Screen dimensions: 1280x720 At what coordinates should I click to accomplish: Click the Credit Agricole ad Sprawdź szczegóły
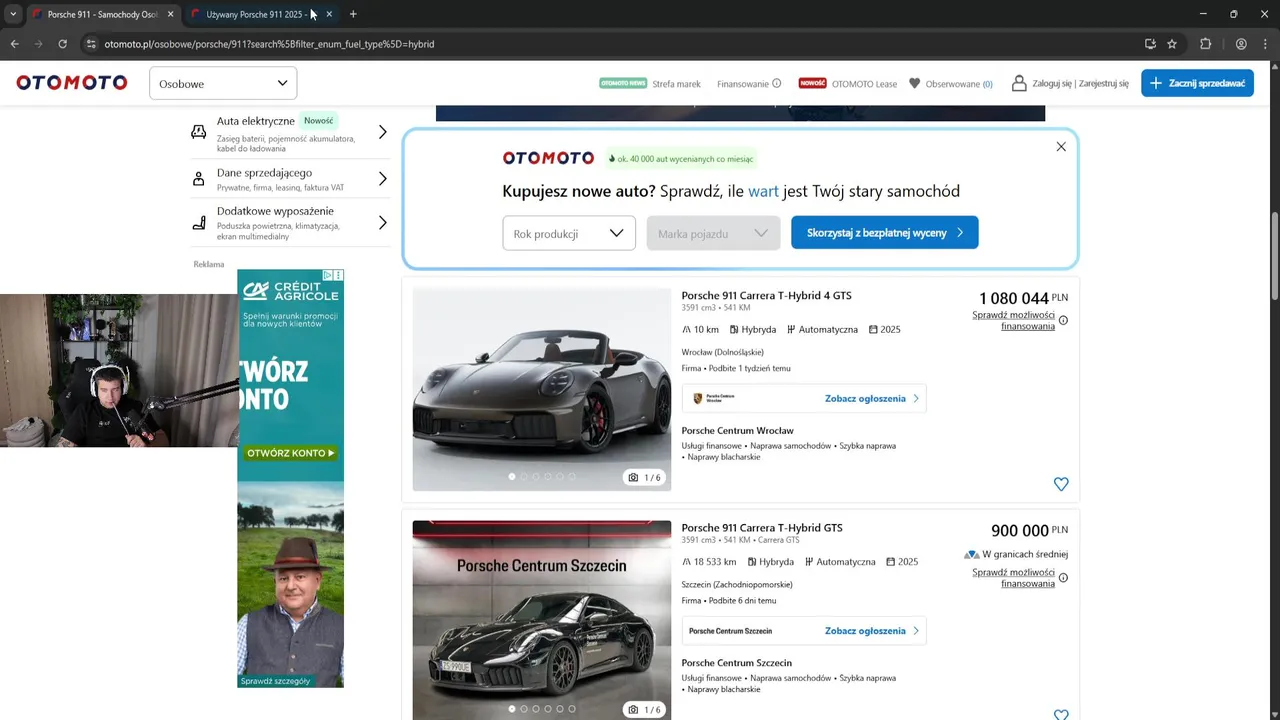click(x=276, y=681)
